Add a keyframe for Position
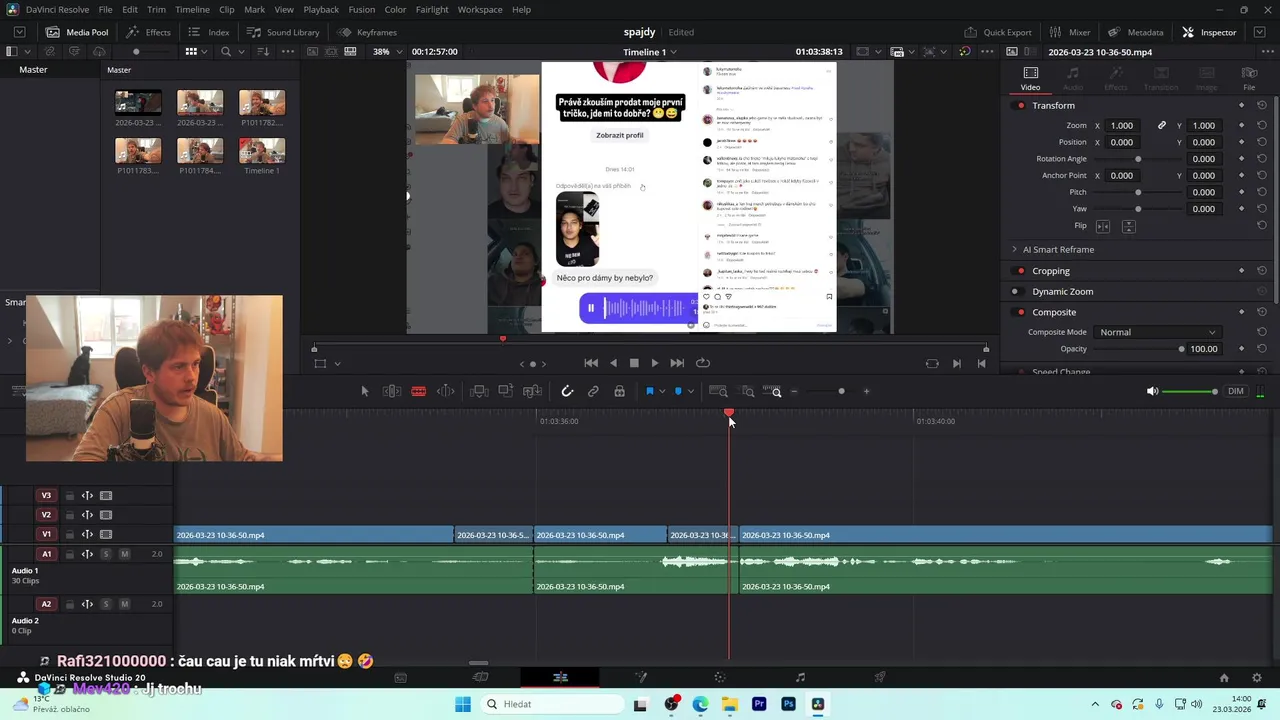 1242,142
